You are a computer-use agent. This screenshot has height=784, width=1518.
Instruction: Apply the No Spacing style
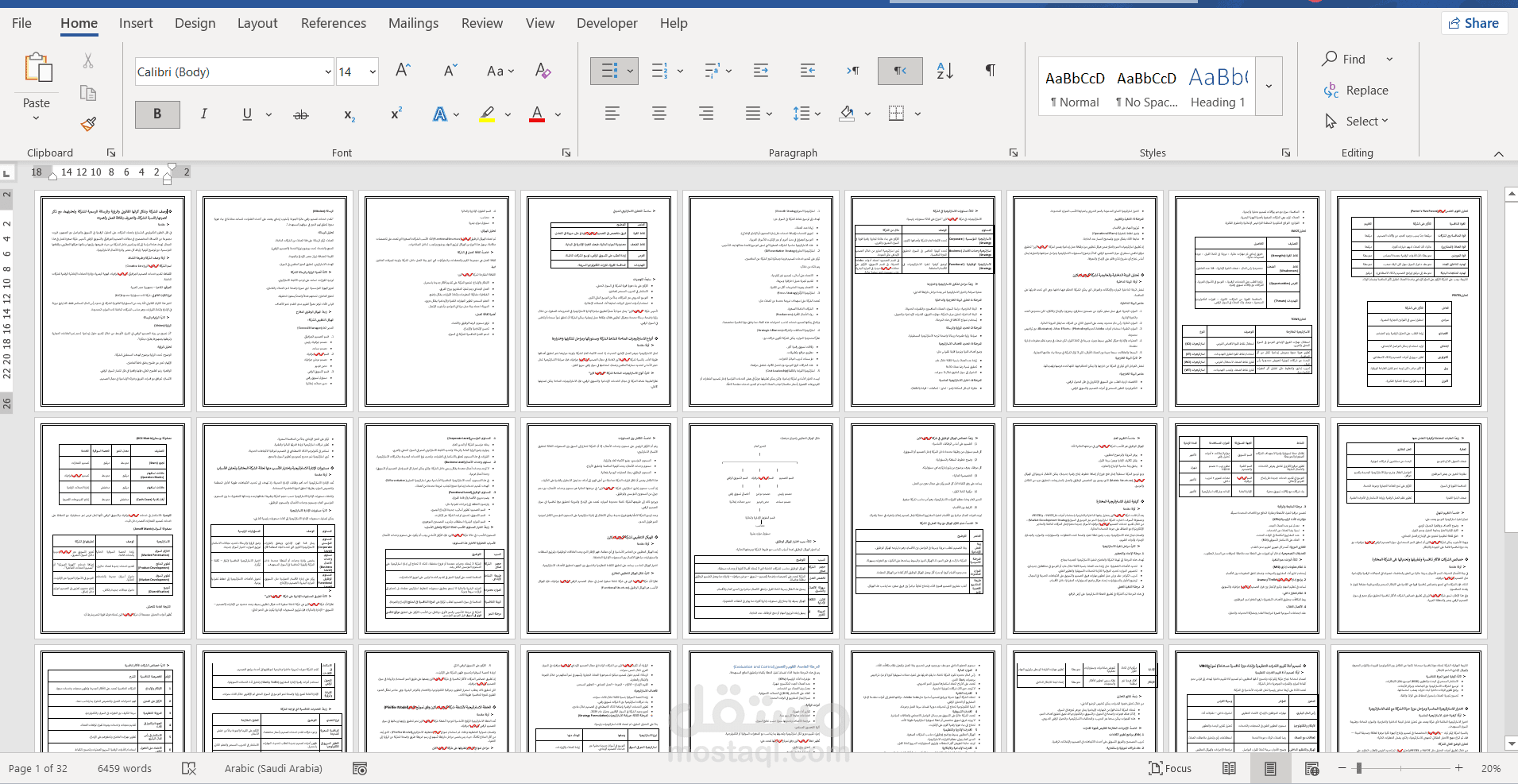[1146, 87]
